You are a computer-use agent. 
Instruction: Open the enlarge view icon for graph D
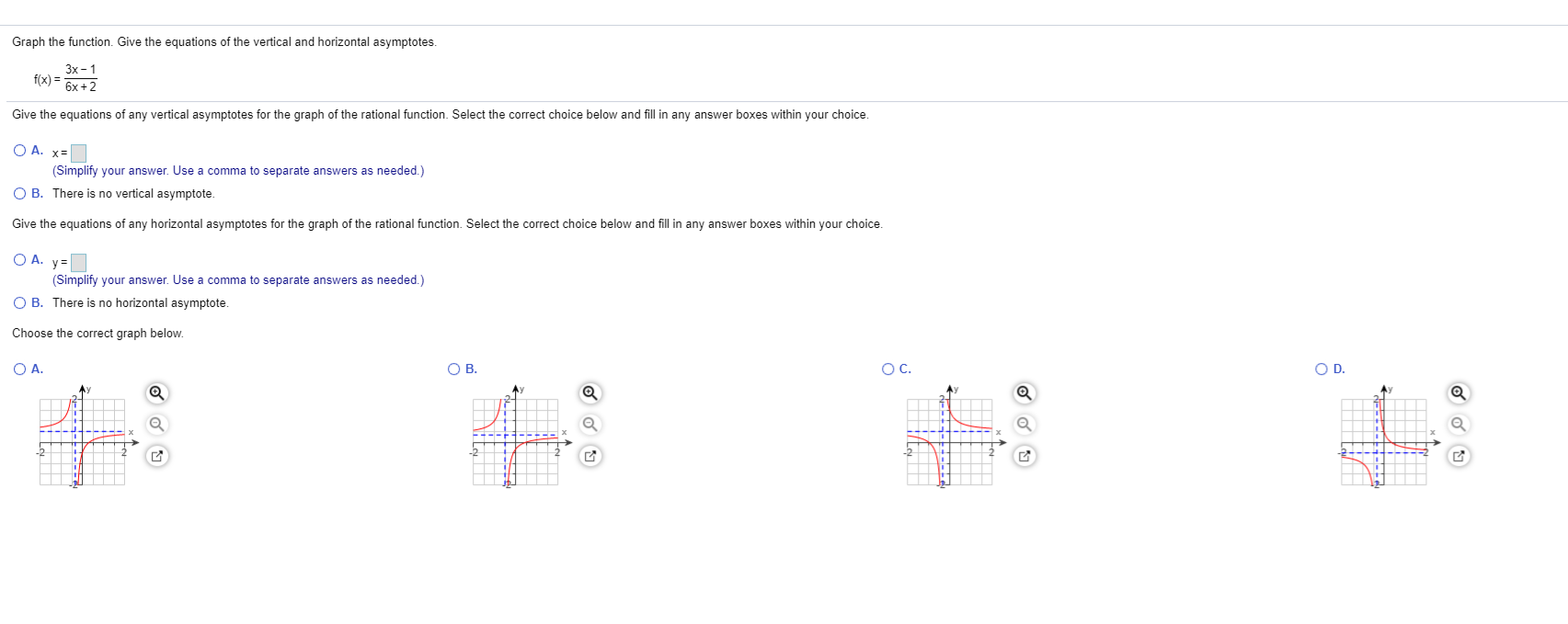click(1459, 456)
